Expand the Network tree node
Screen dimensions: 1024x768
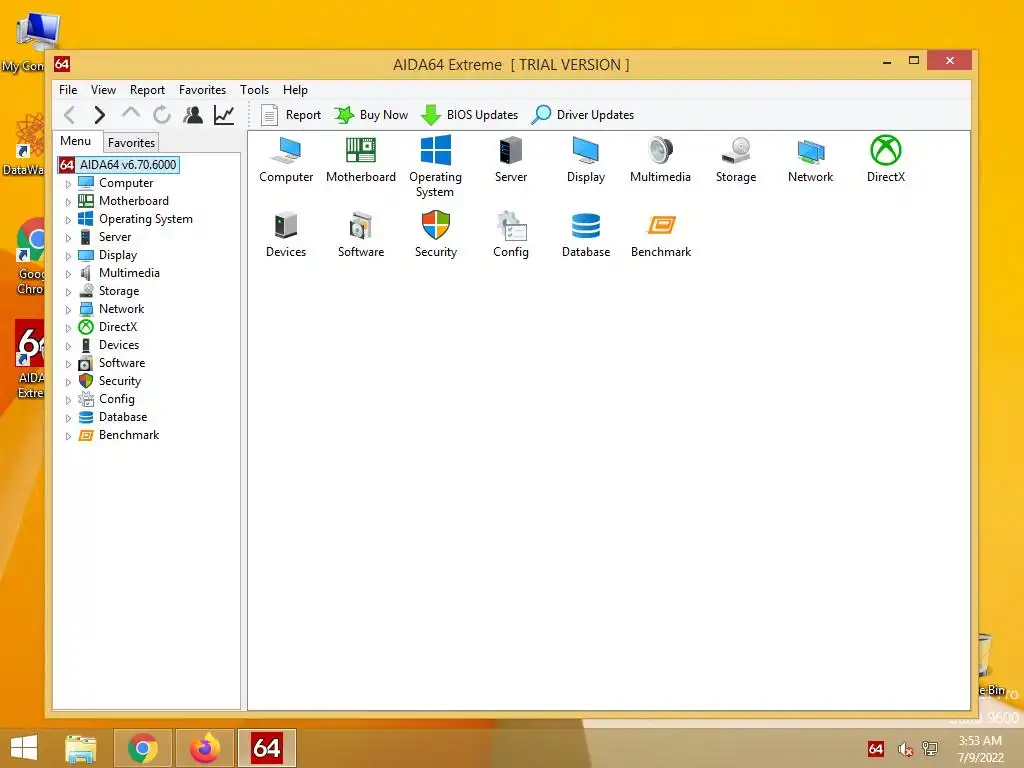tap(68, 310)
